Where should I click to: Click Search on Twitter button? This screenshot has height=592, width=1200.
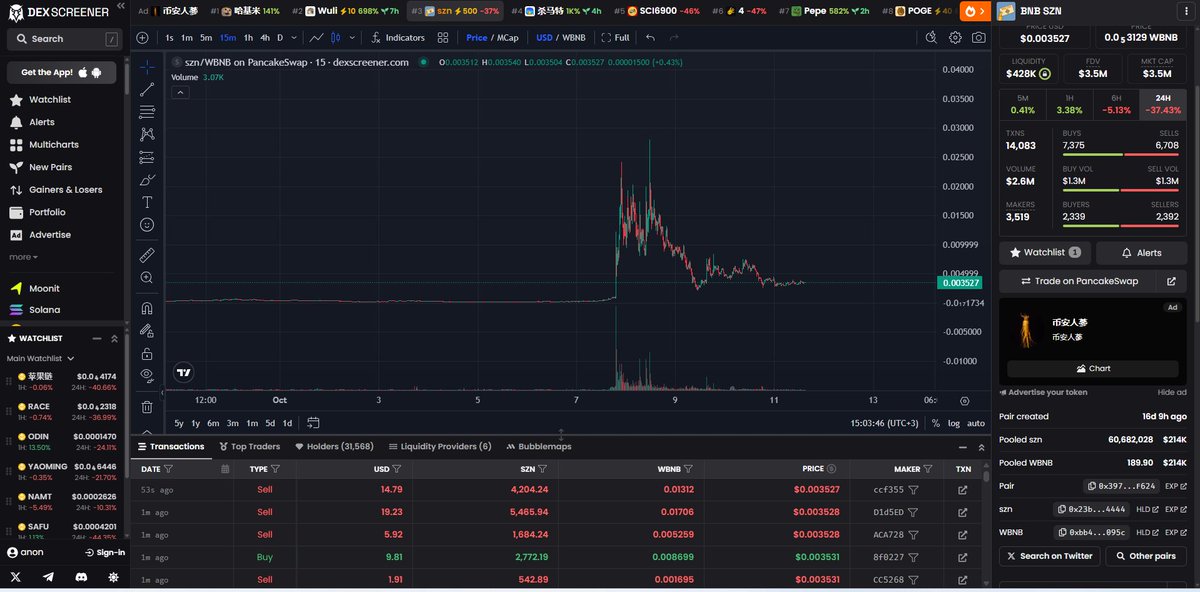pyautogui.click(x=1049, y=556)
